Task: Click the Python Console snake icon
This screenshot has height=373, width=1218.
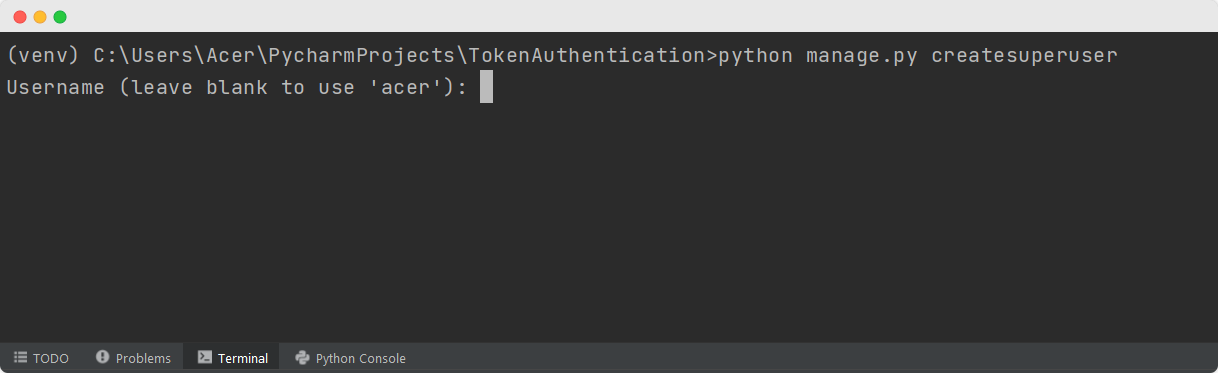Action: [x=302, y=357]
